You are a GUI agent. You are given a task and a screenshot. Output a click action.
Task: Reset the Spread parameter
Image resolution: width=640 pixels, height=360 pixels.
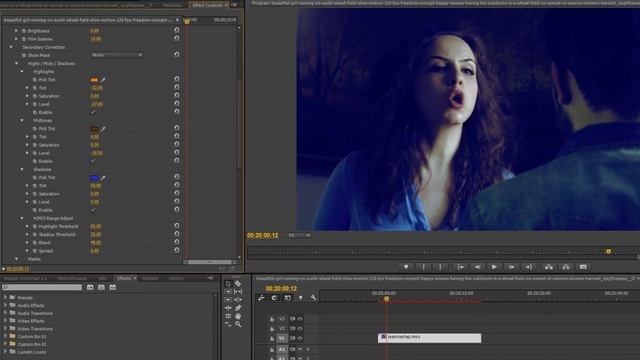point(177,250)
